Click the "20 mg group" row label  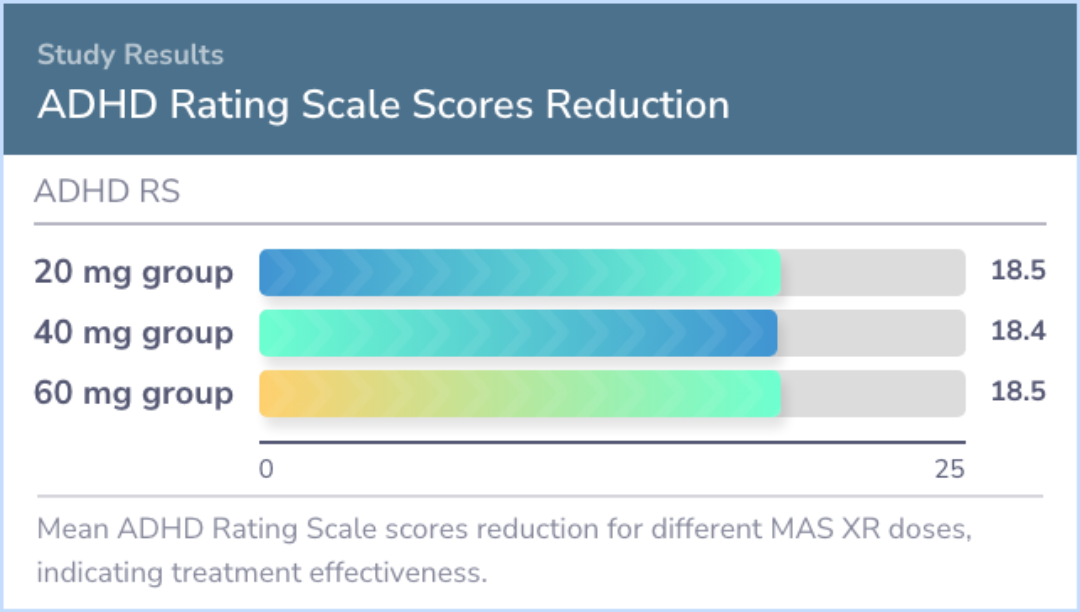[x=133, y=272]
